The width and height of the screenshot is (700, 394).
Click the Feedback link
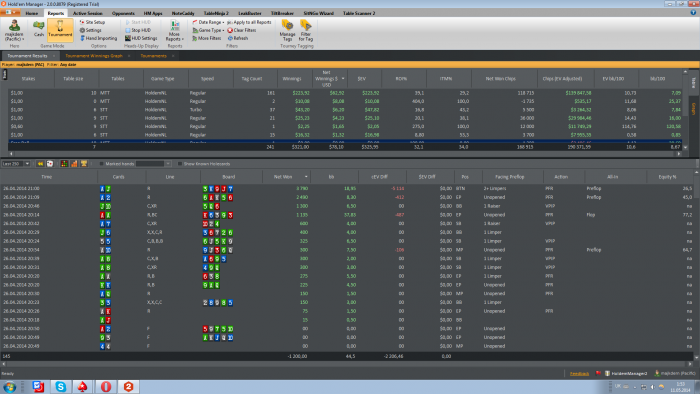point(579,373)
